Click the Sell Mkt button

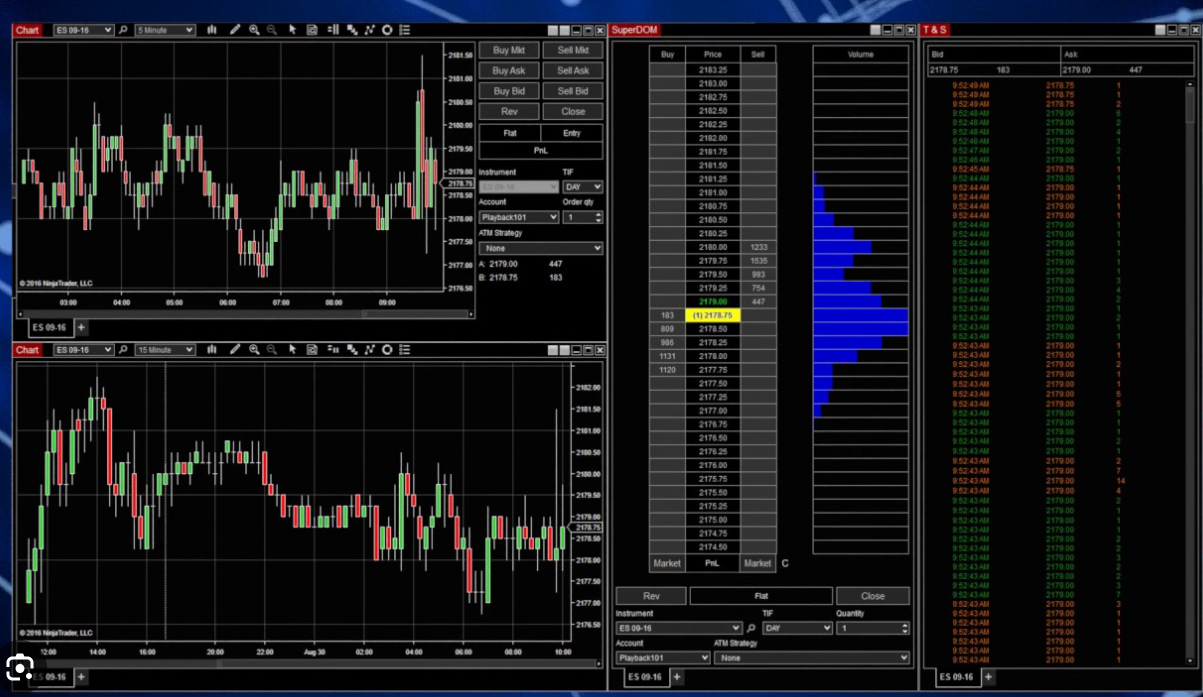[573, 50]
